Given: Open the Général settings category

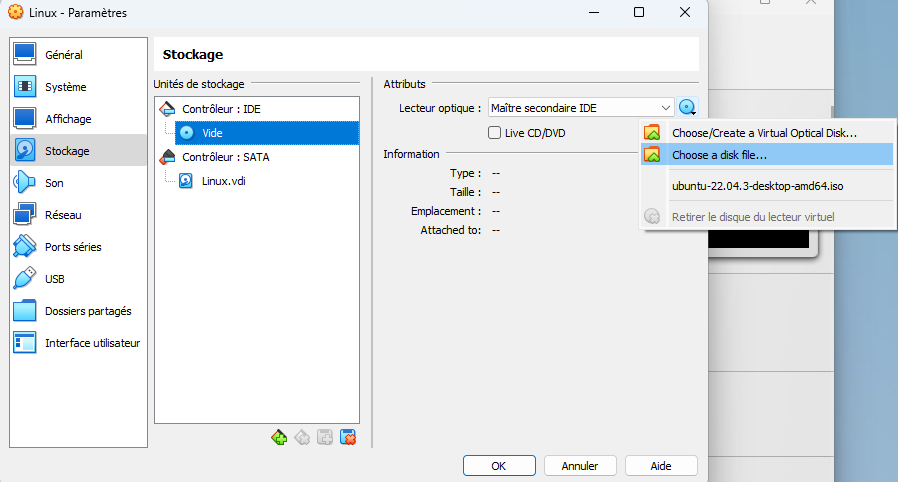Looking at the screenshot, I should click(78, 54).
